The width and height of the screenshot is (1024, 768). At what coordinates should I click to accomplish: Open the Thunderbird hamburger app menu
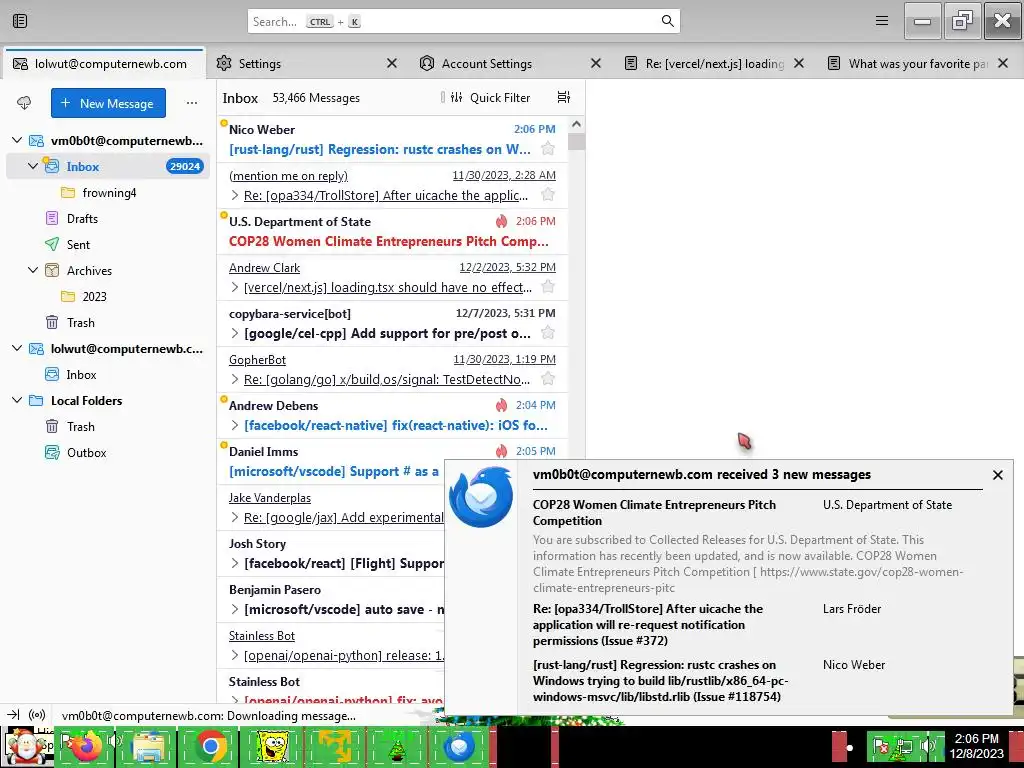[x=882, y=21]
